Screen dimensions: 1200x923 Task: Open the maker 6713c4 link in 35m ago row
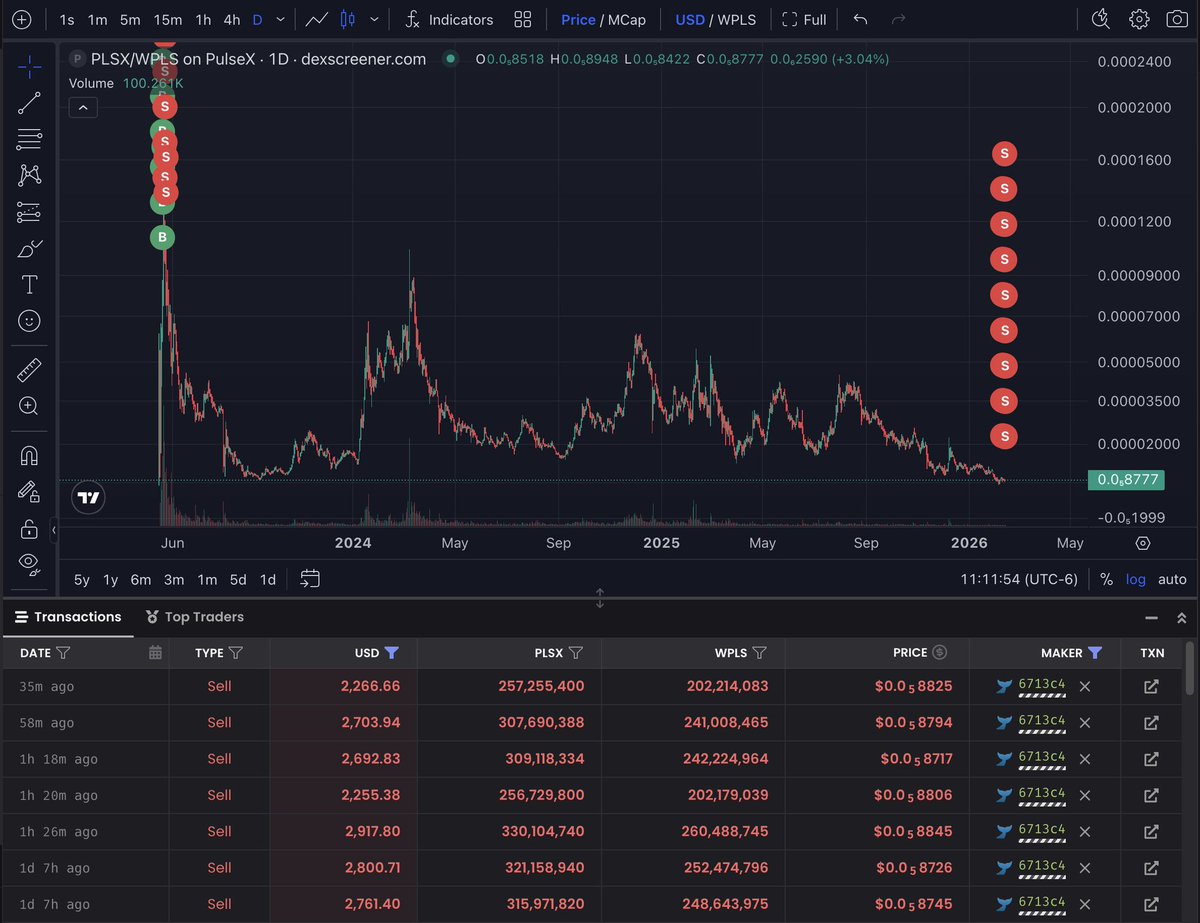tap(1042, 685)
